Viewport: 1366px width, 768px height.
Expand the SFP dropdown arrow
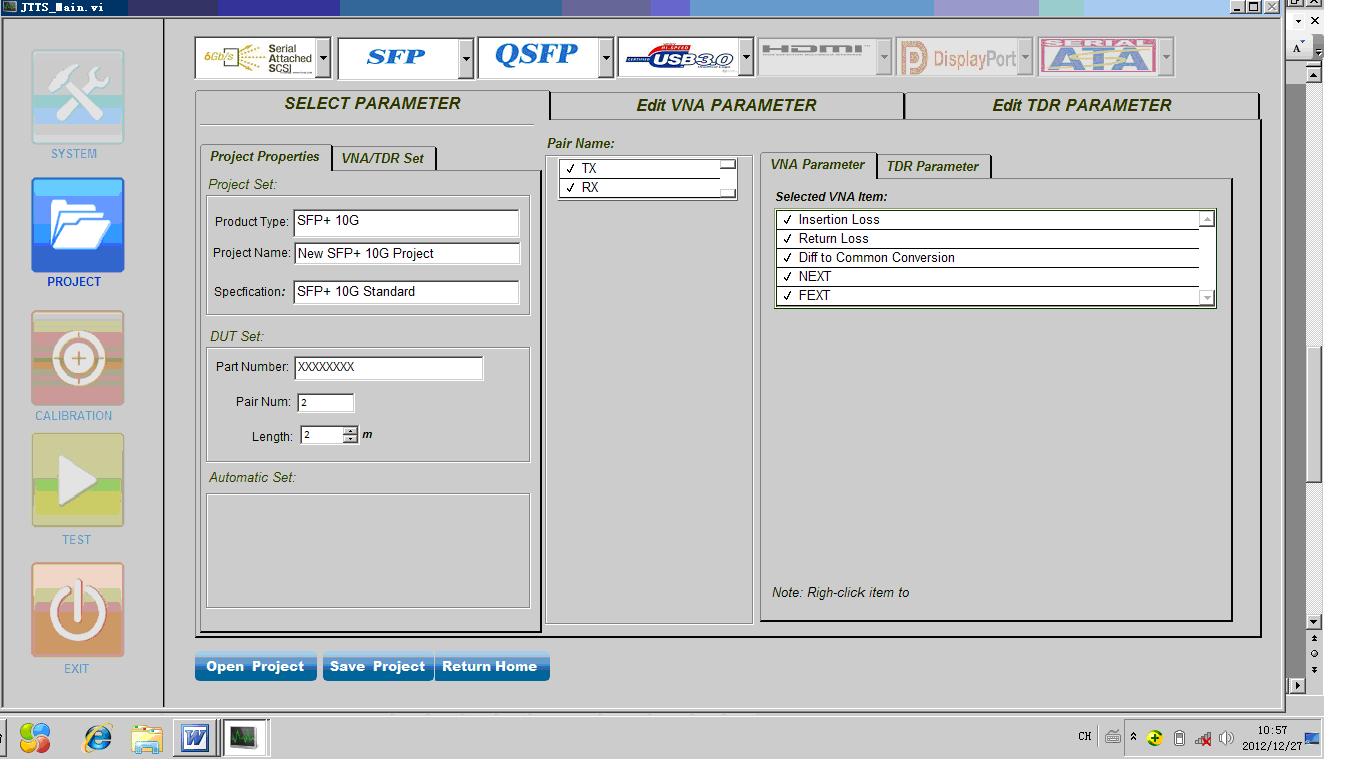coord(466,59)
